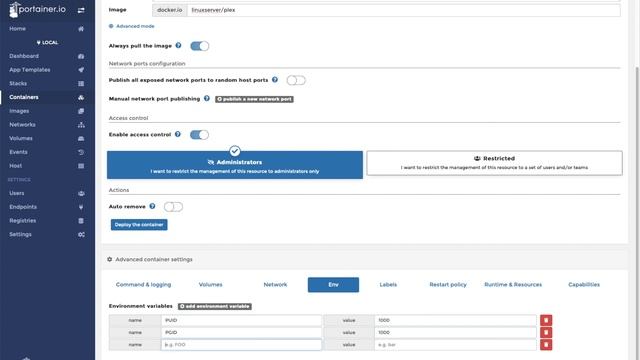Screen dimensions: 640x360
Task: Open Command & logging tab
Action: [x=143, y=284]
